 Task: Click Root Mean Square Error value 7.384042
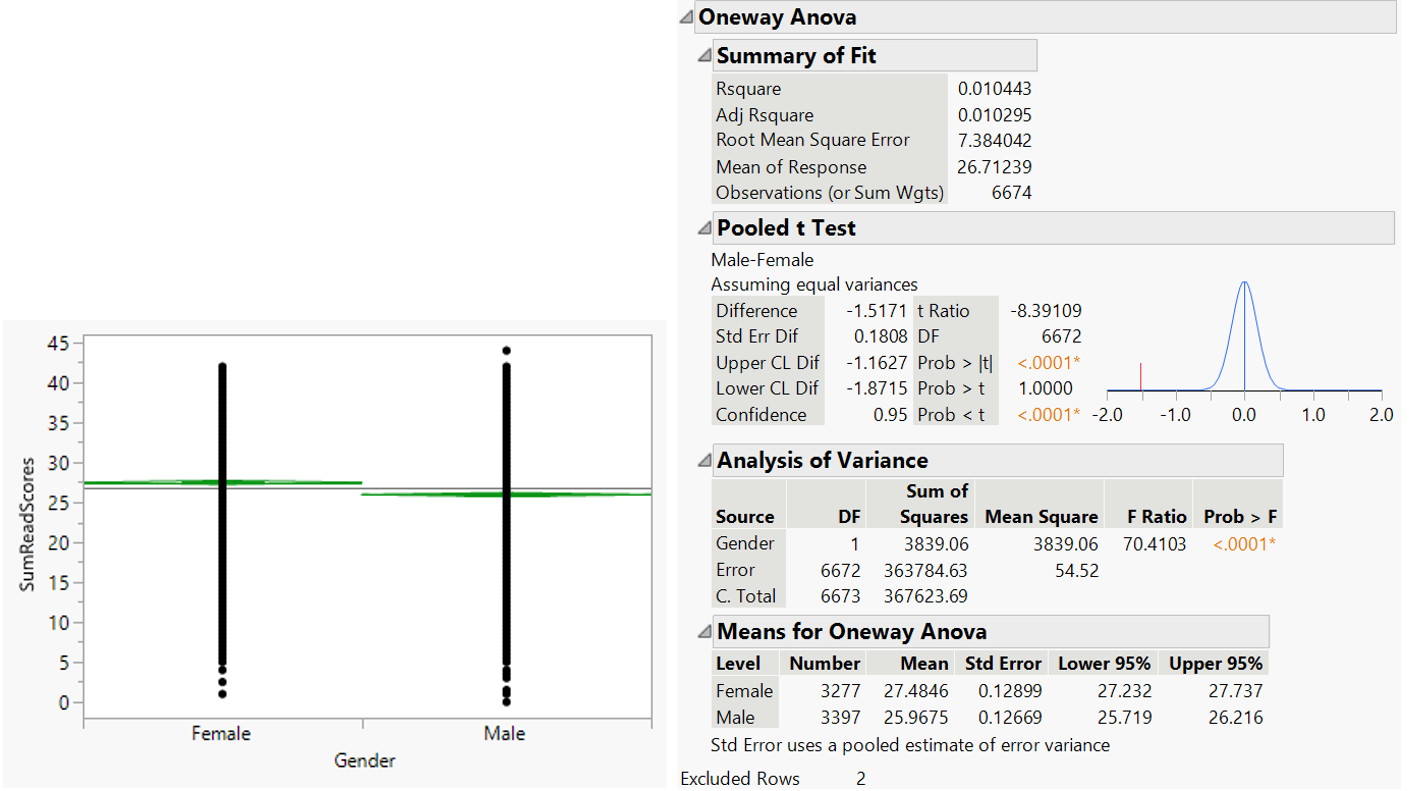[994, 141]
